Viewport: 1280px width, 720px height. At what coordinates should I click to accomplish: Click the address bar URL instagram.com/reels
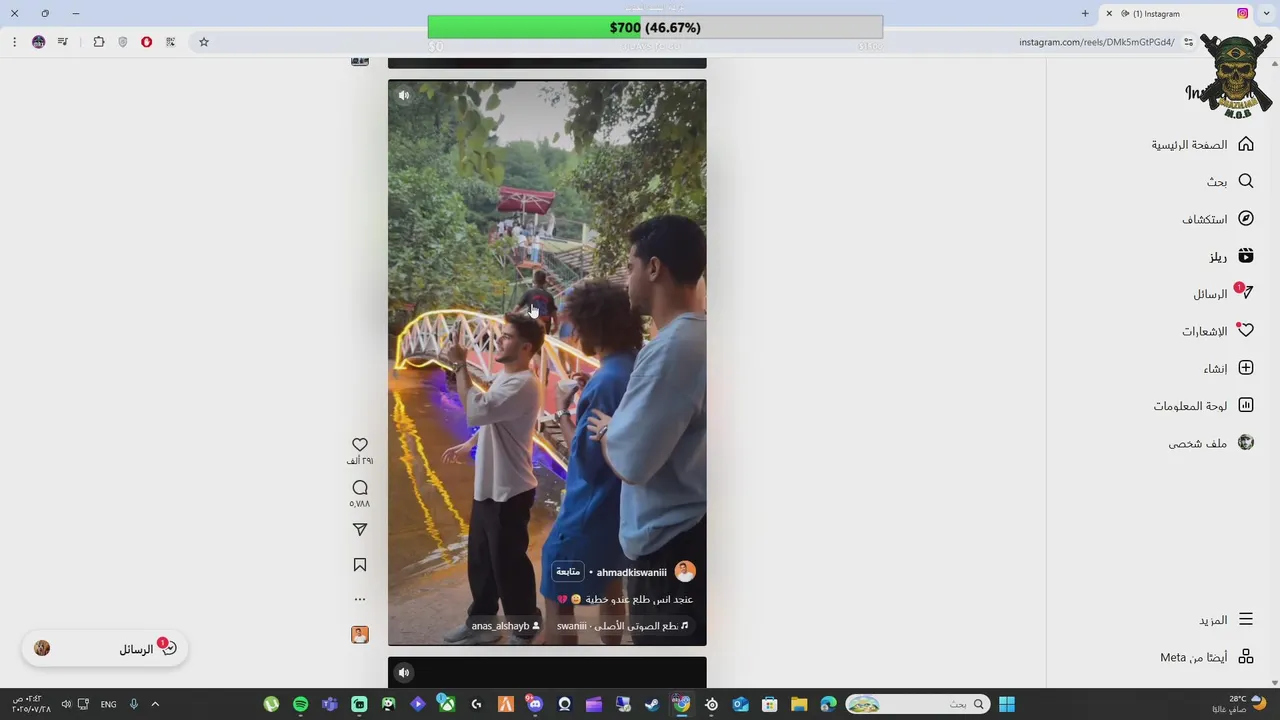pos(1097,42)
